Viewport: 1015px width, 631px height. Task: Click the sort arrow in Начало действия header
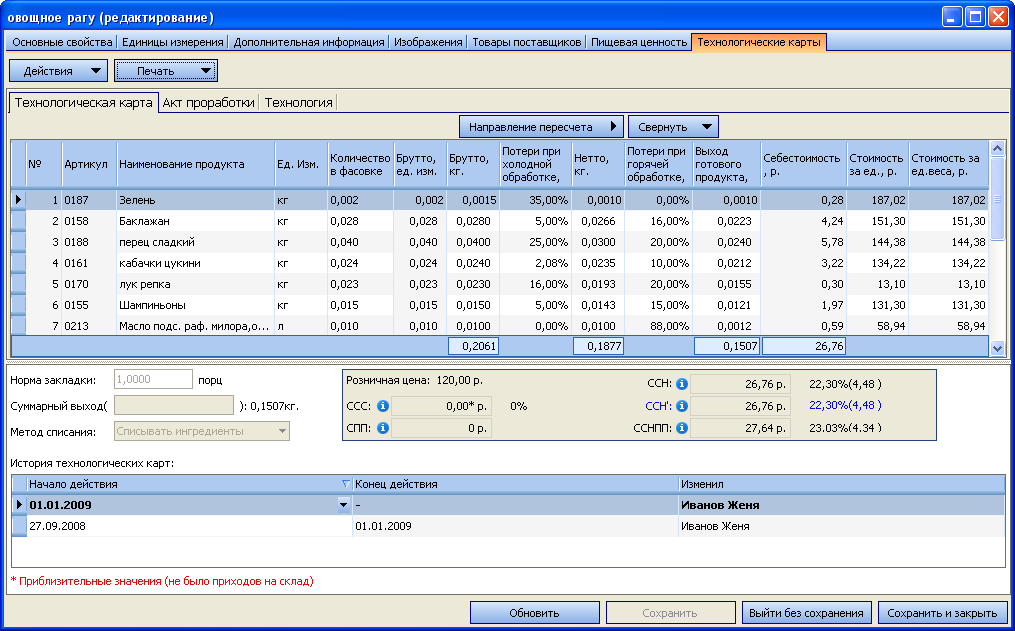[345, 484]
